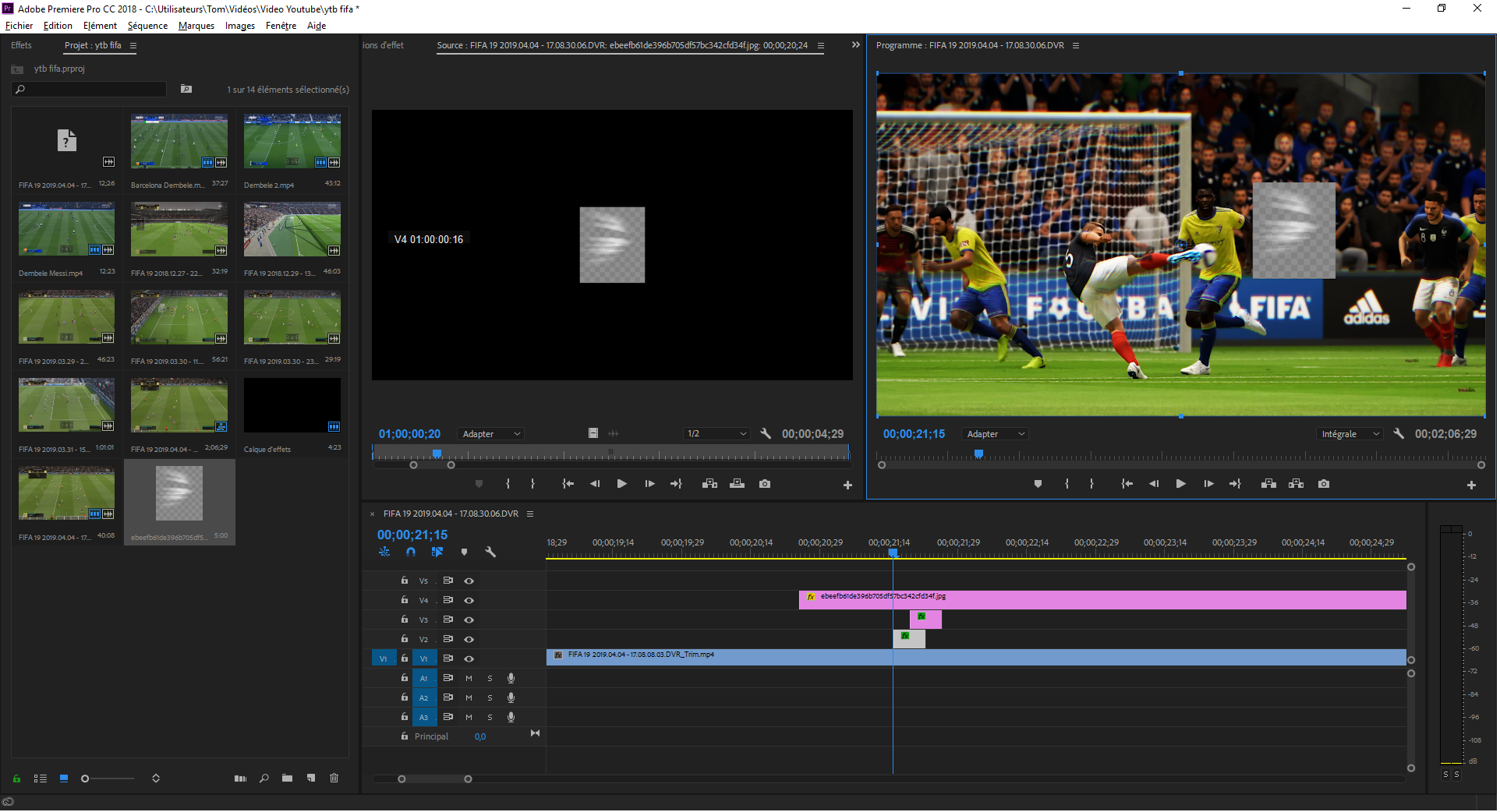Open Program zoom level Adapter dropdown
The height and width of the screenshot is (812, 1500).
click(996, 434)
